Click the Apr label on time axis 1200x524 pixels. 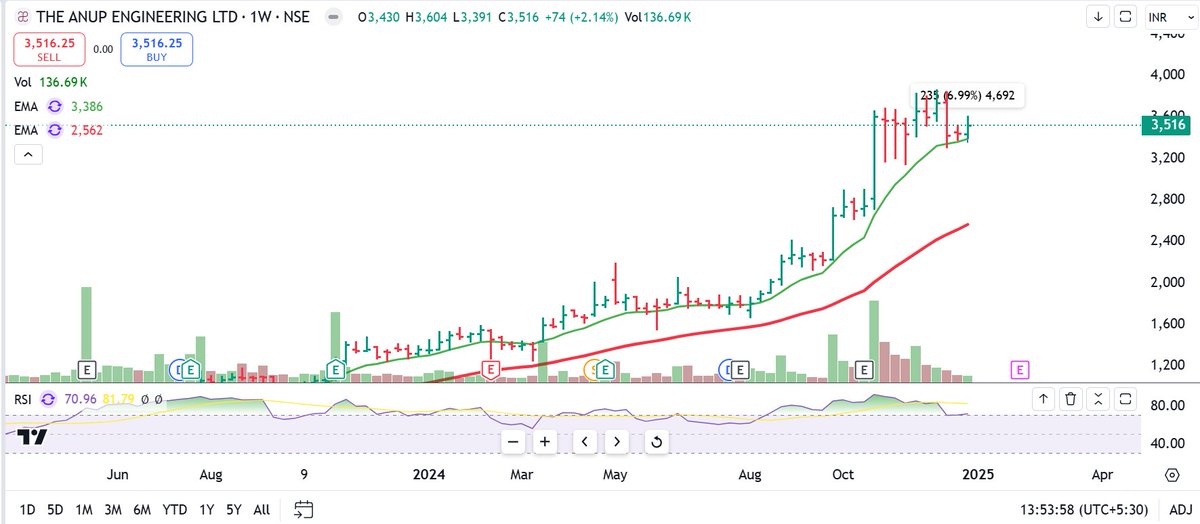point(1102,474)
